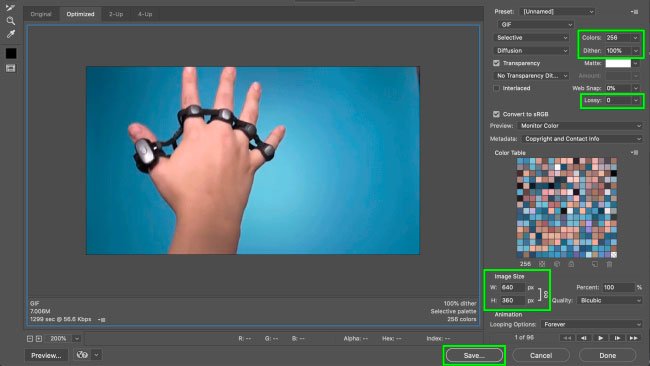Open the Color Table palette menu icon
The image size is (650, 366).
click(x=634, y=153)
